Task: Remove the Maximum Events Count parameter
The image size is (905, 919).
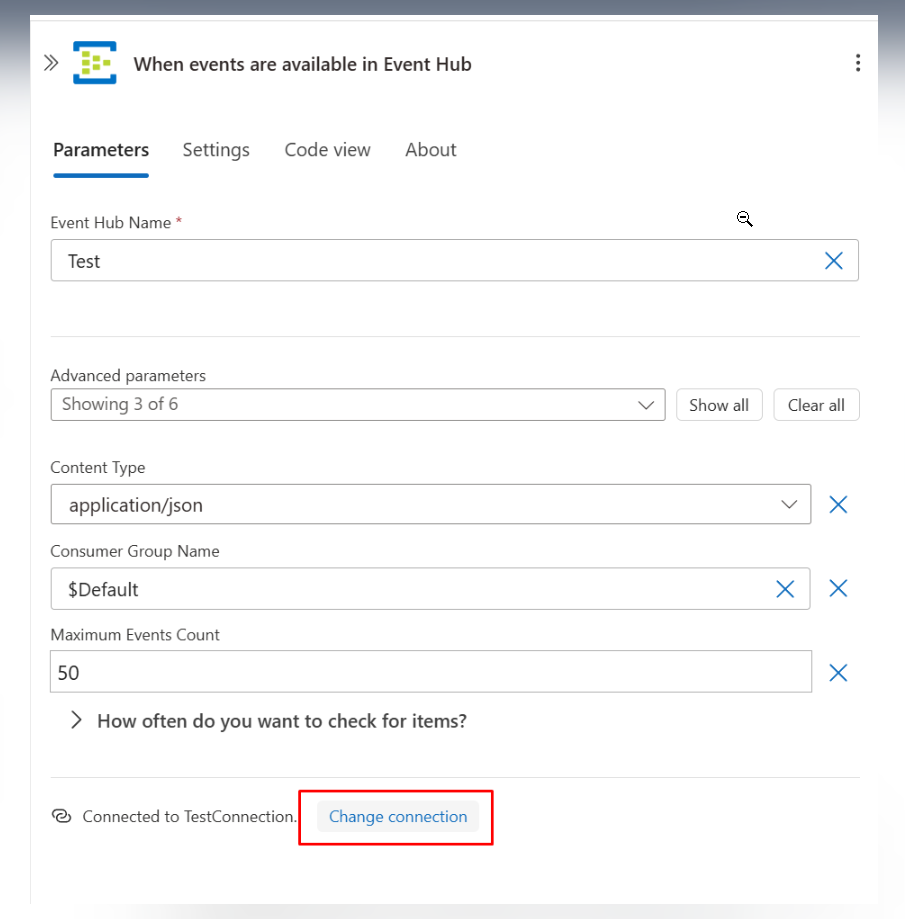Action: click(x=838, y=673)
